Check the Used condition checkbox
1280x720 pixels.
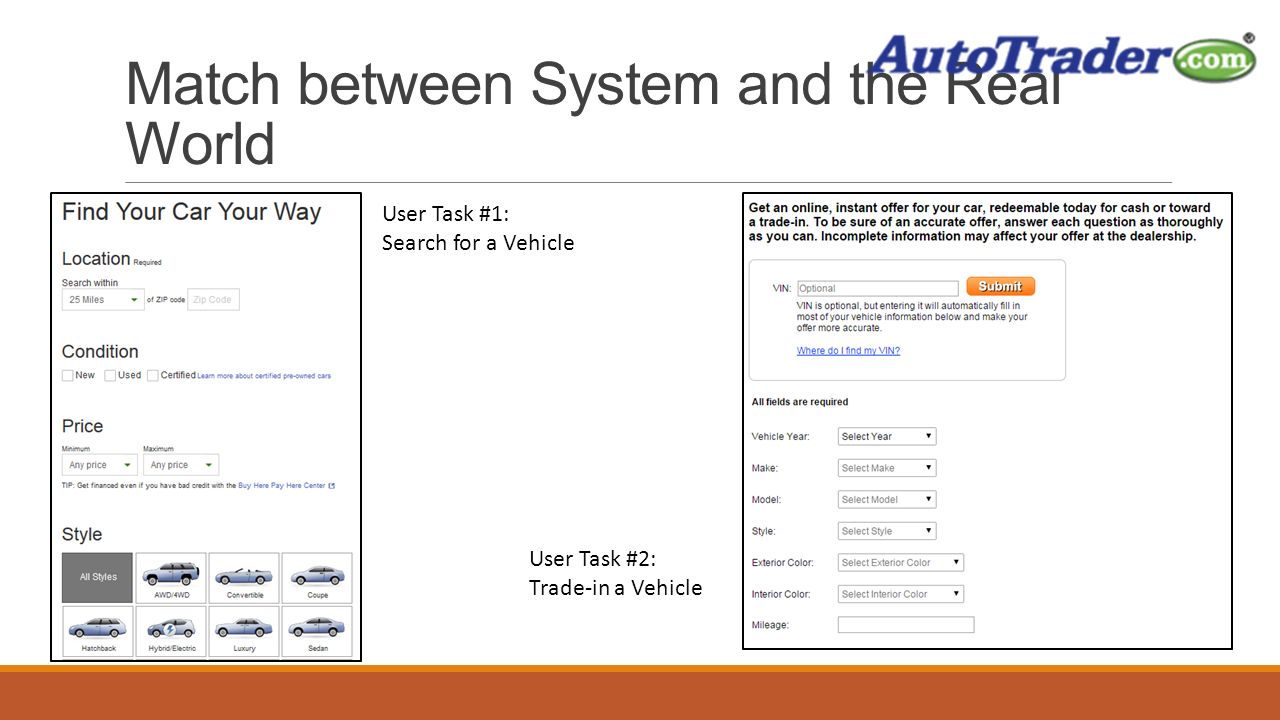pos(110,376)
